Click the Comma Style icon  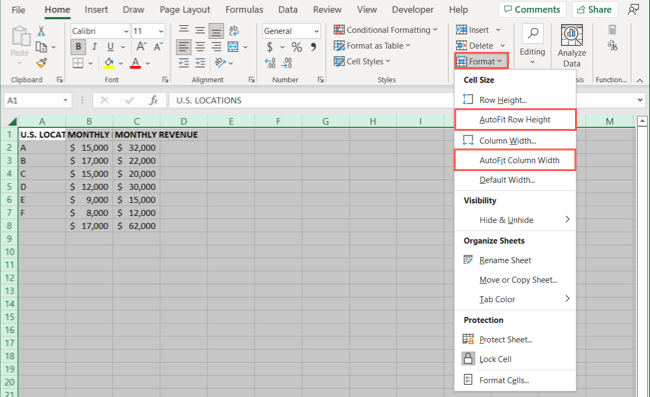[x=313, y=47]
